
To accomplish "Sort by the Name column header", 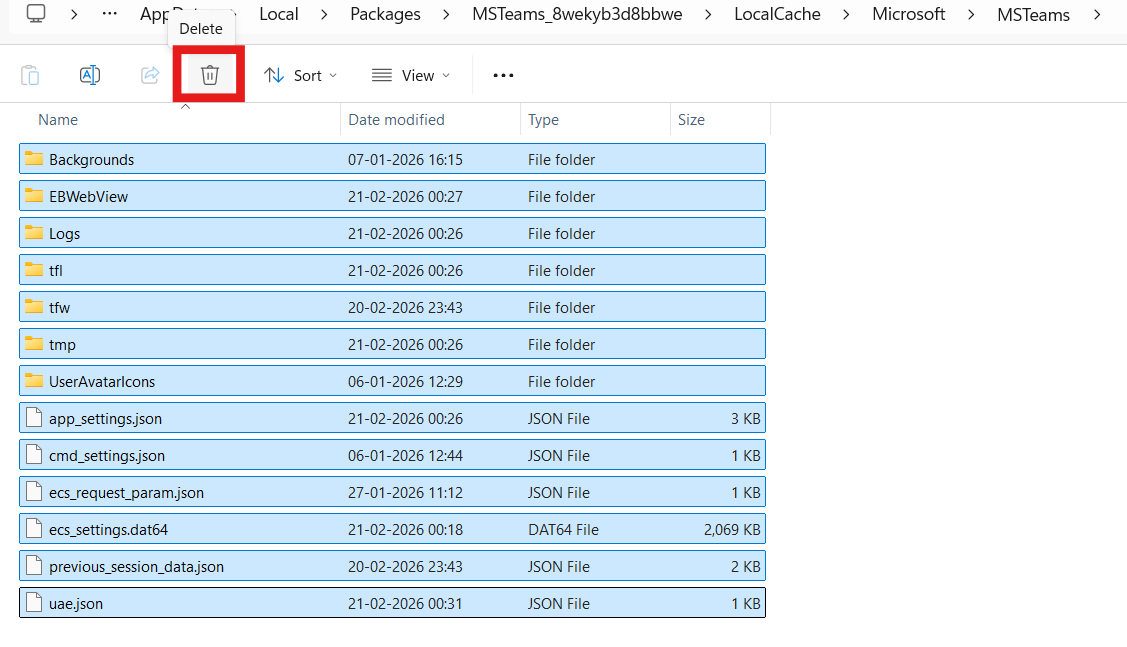I will (x=58, y=119).
